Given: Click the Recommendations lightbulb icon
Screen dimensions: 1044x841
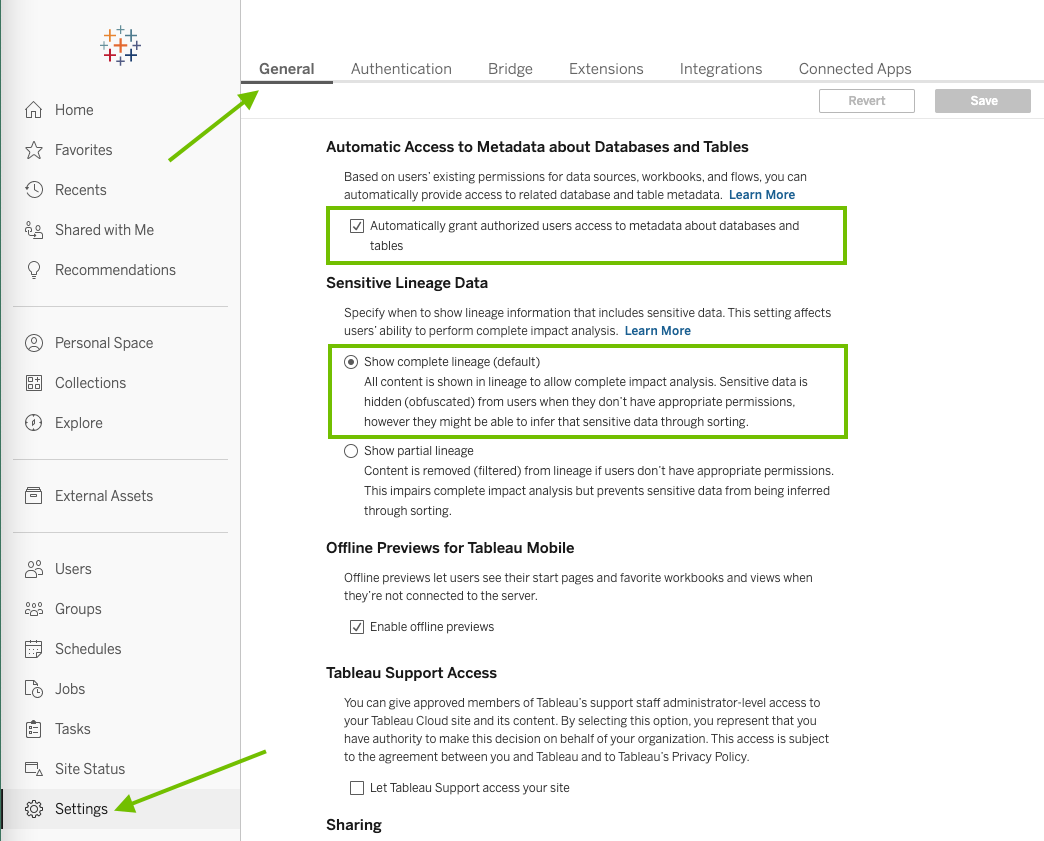Looking at the screenshot, I should [x=34, y=270].
